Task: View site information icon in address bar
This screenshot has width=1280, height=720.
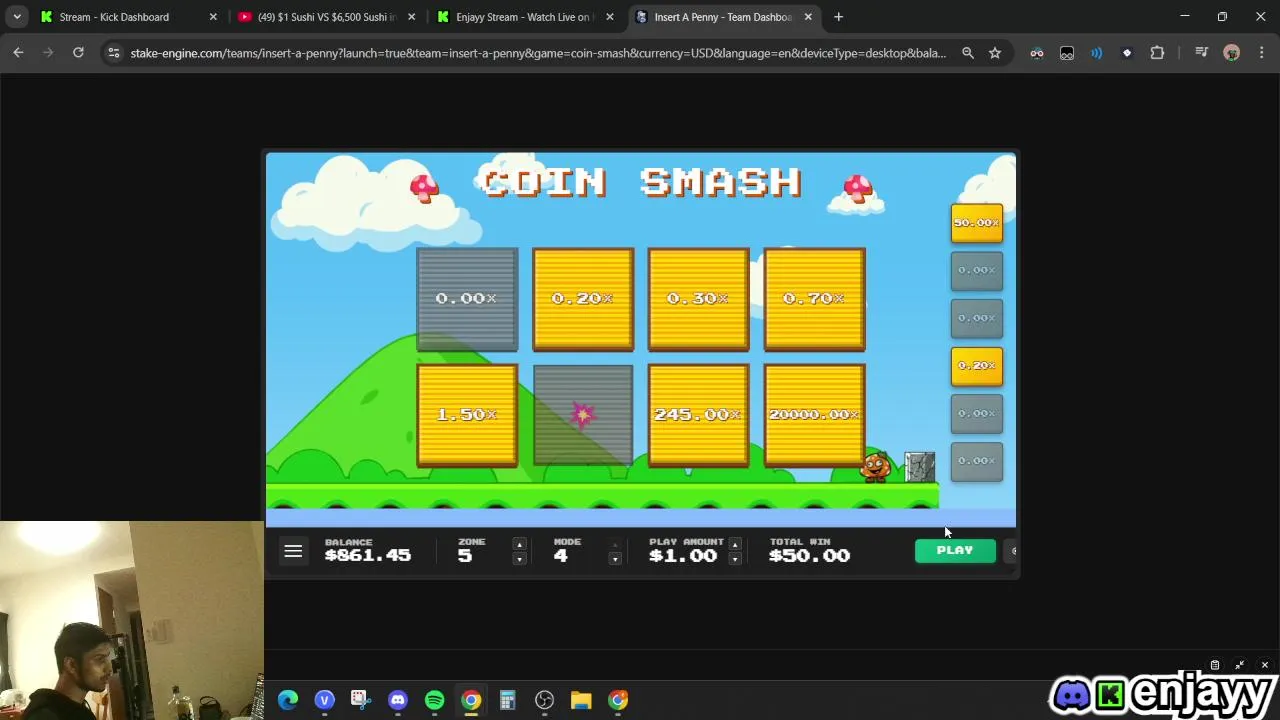Action: tap(114, 53)
